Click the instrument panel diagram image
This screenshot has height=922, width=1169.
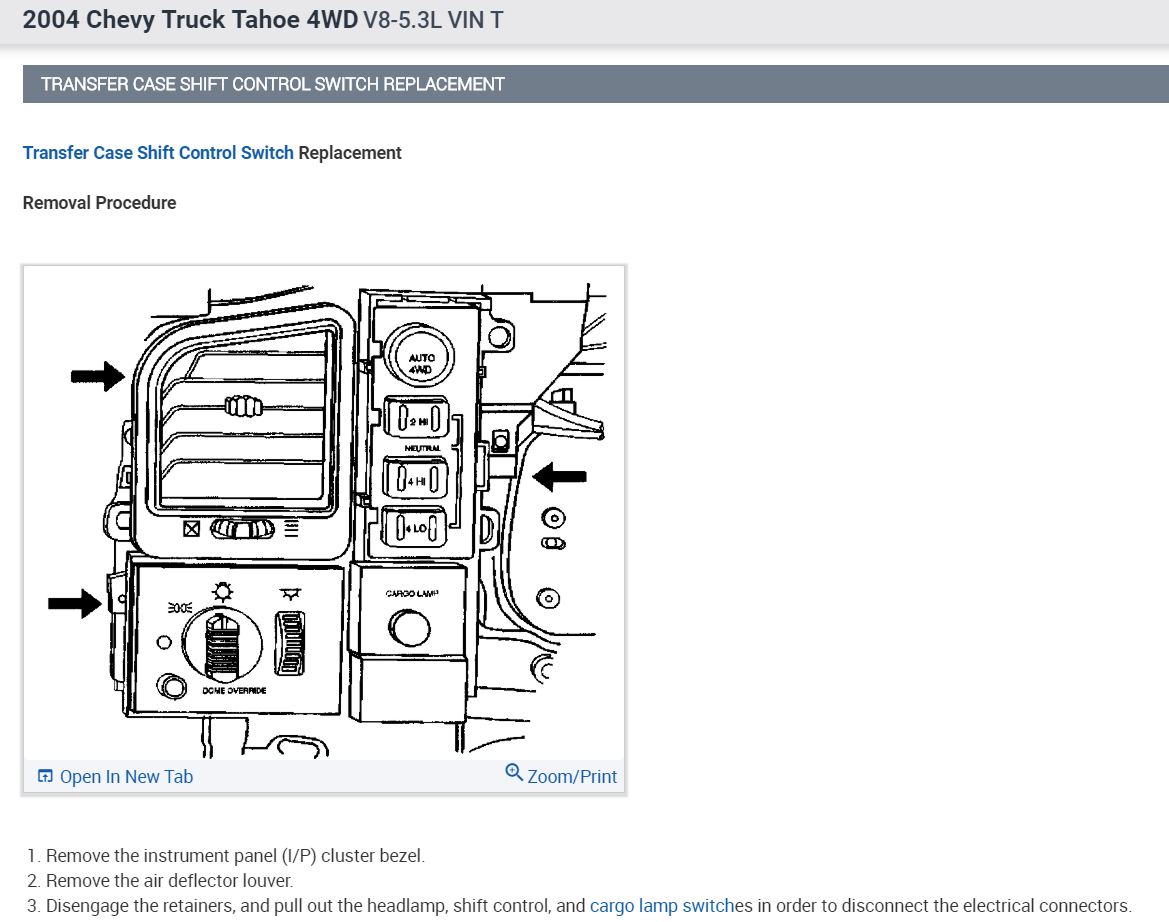click(324, 514)
